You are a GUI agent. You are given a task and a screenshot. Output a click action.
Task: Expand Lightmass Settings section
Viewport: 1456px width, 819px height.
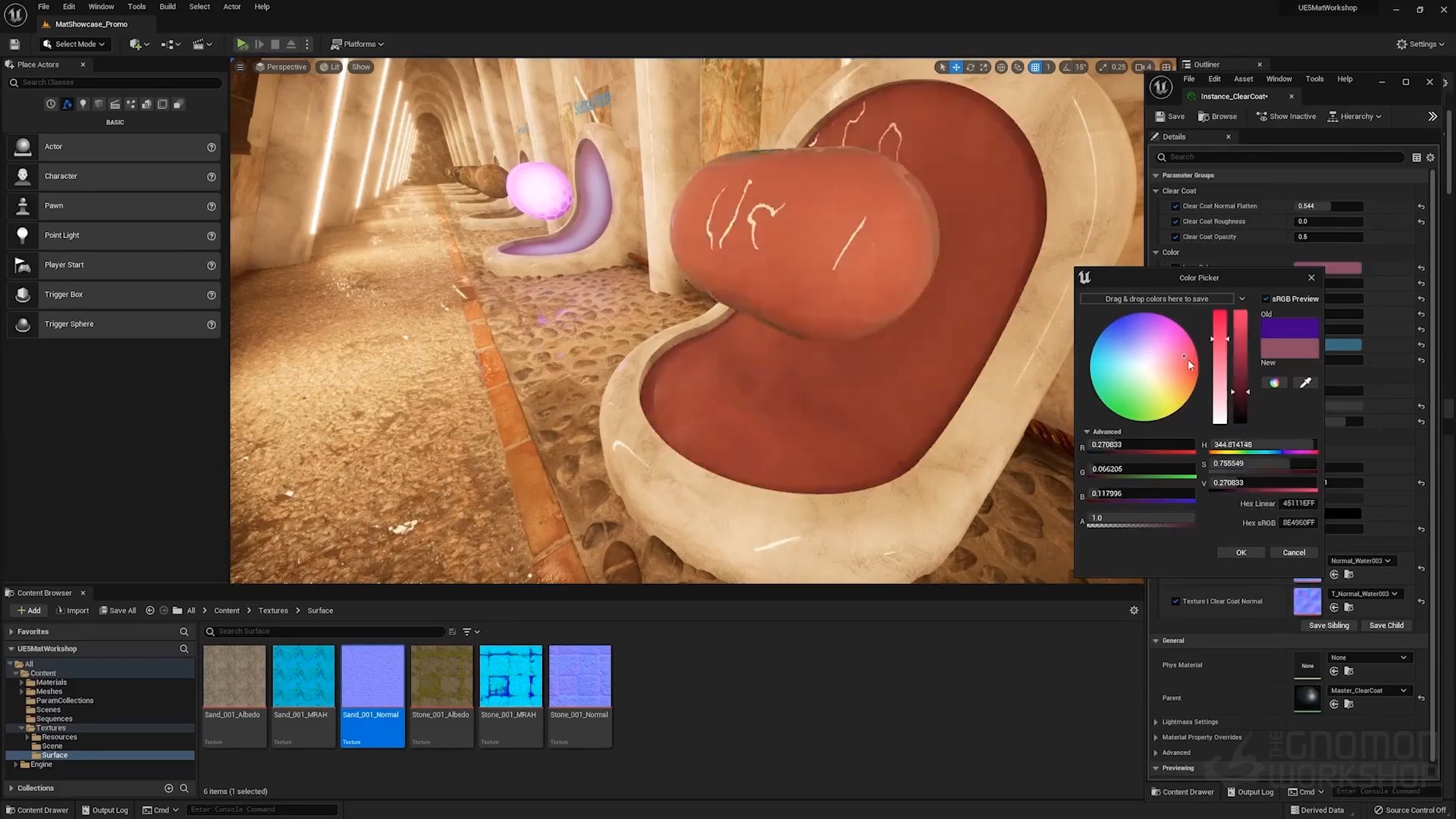click(1156, 722)
